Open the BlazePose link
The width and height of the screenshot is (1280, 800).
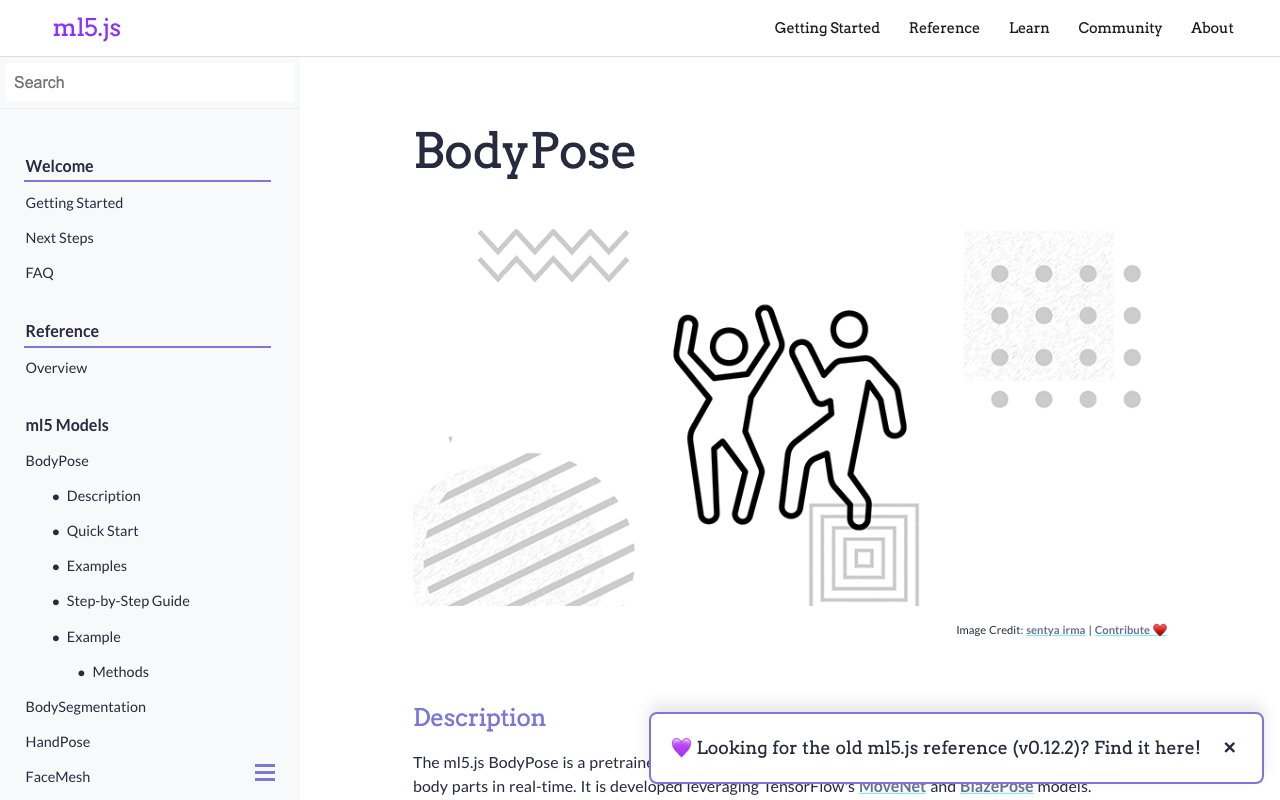click(x=996, y=787)
